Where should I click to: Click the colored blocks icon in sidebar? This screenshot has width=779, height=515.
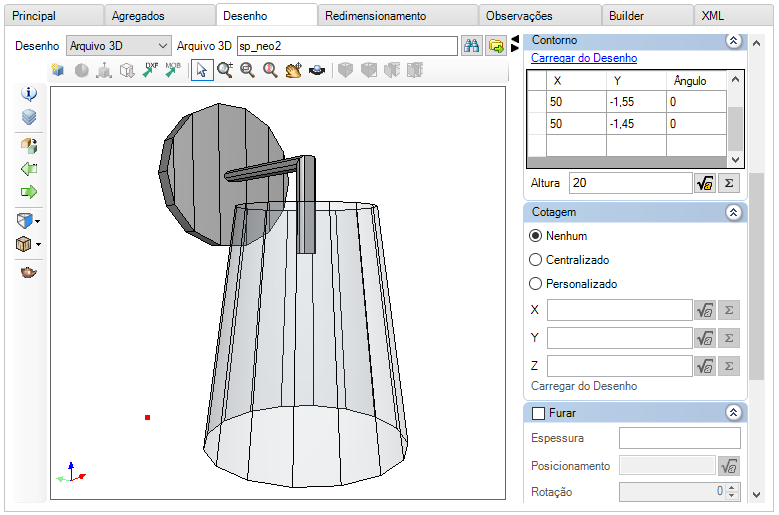pos(29,146)
